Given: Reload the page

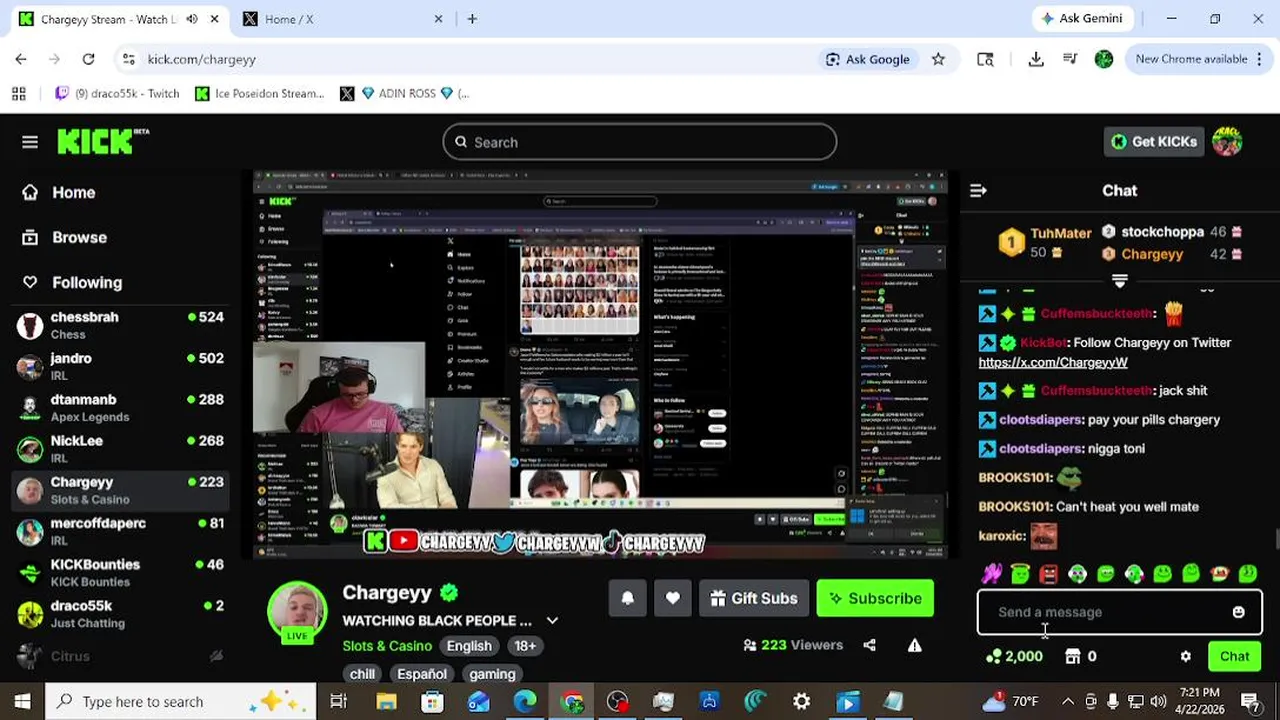Looking at the screenshot, I should [88, 59].
